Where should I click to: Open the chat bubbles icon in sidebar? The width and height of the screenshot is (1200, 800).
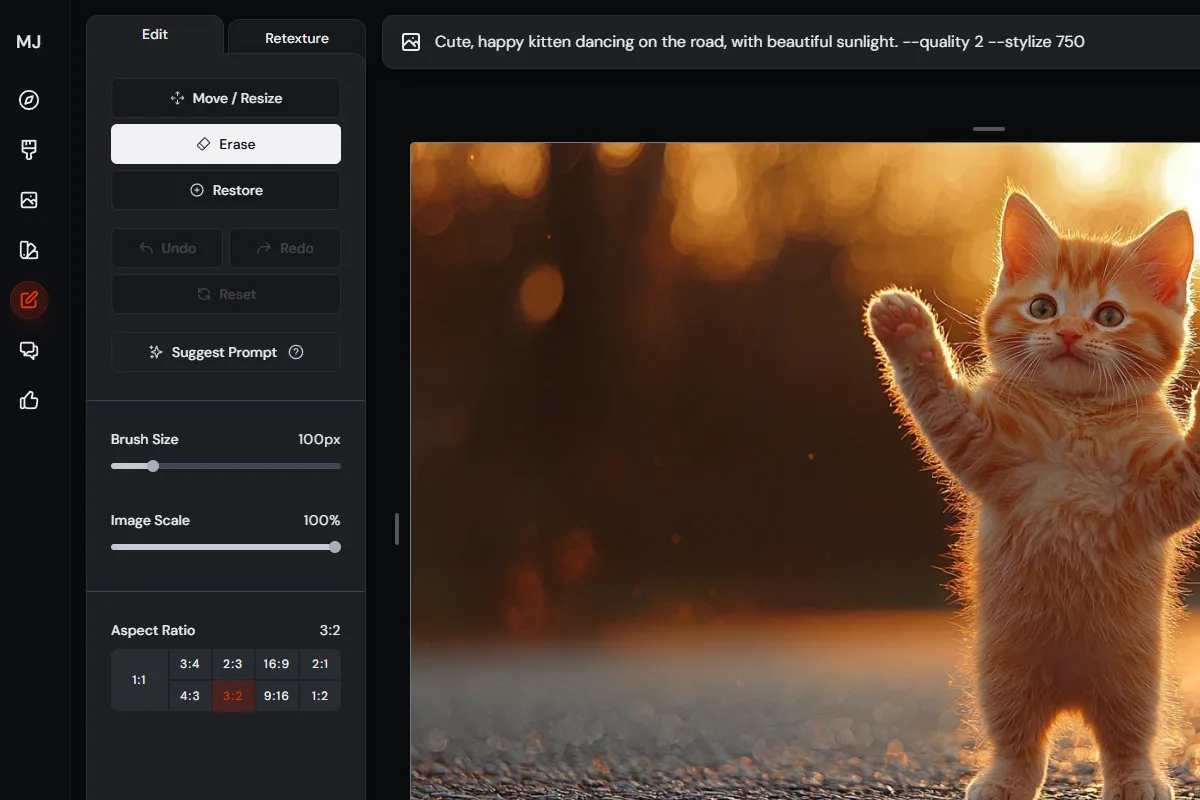29,350
